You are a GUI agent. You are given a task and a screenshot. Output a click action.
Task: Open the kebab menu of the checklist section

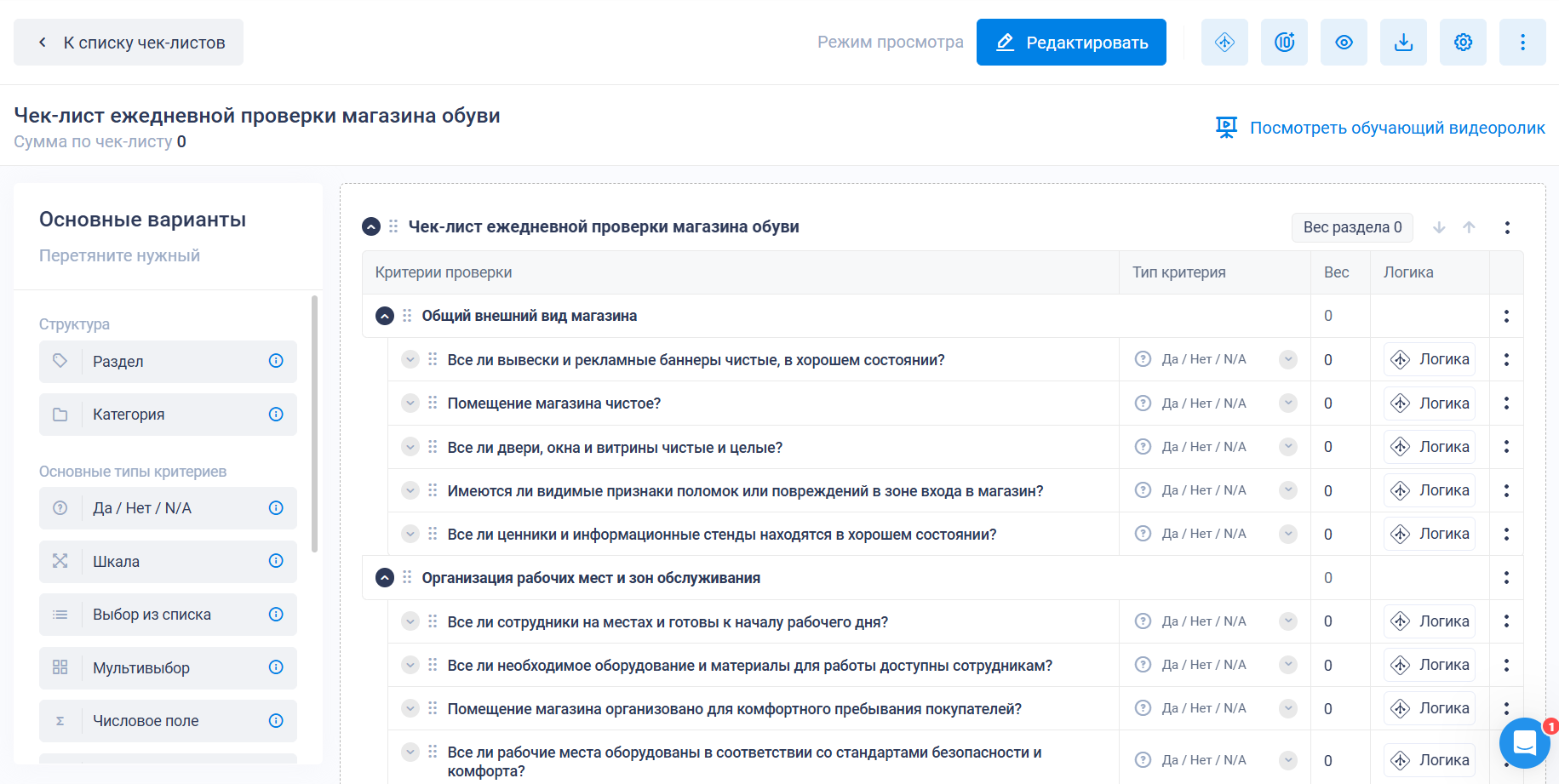tap(1506, 227)
